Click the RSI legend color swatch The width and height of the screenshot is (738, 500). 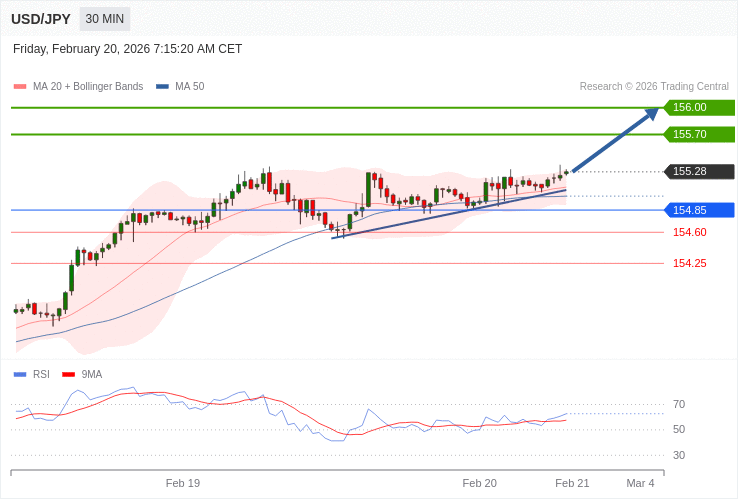pos(20,375)
